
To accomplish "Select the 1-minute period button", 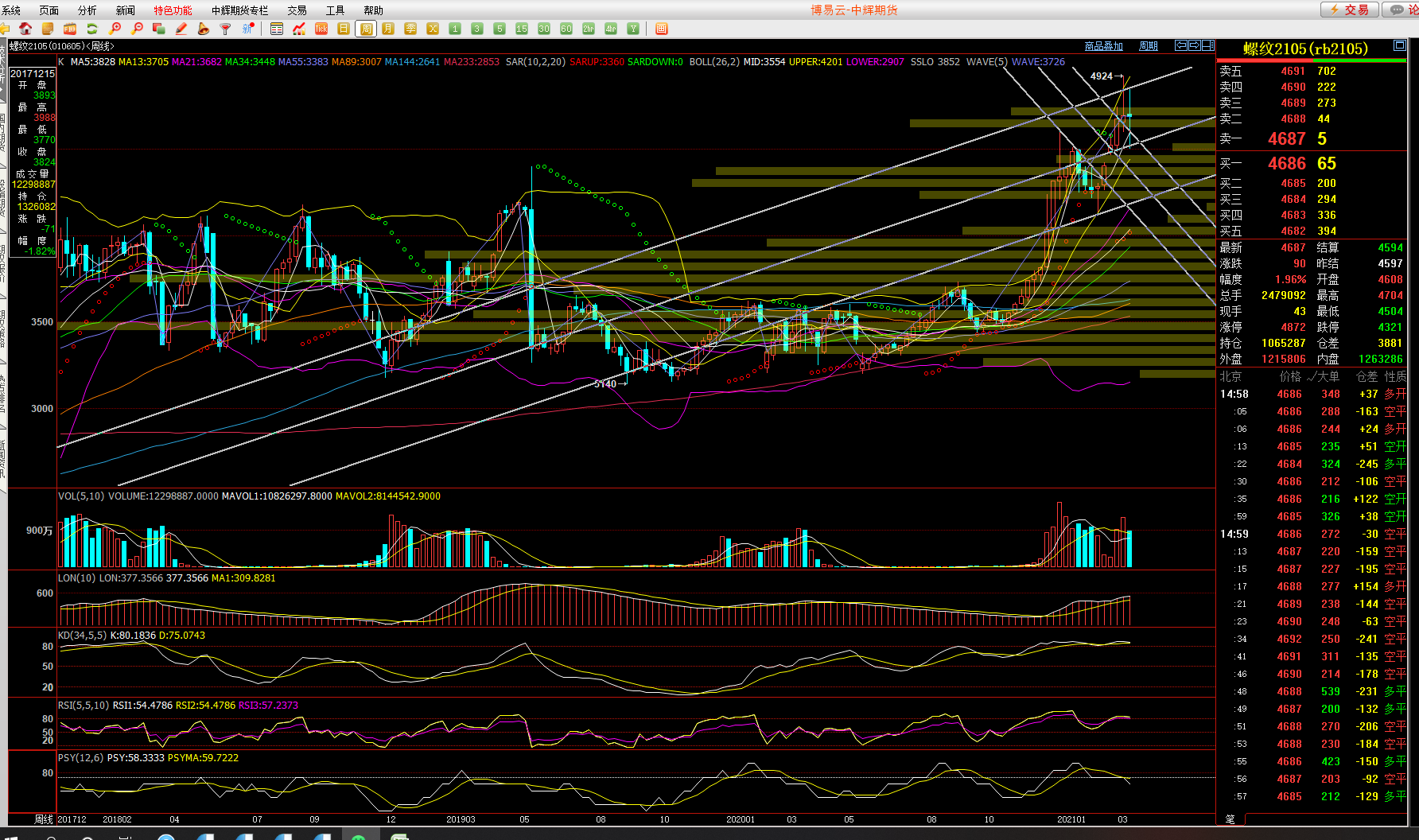I will click(x=455, y=29).
